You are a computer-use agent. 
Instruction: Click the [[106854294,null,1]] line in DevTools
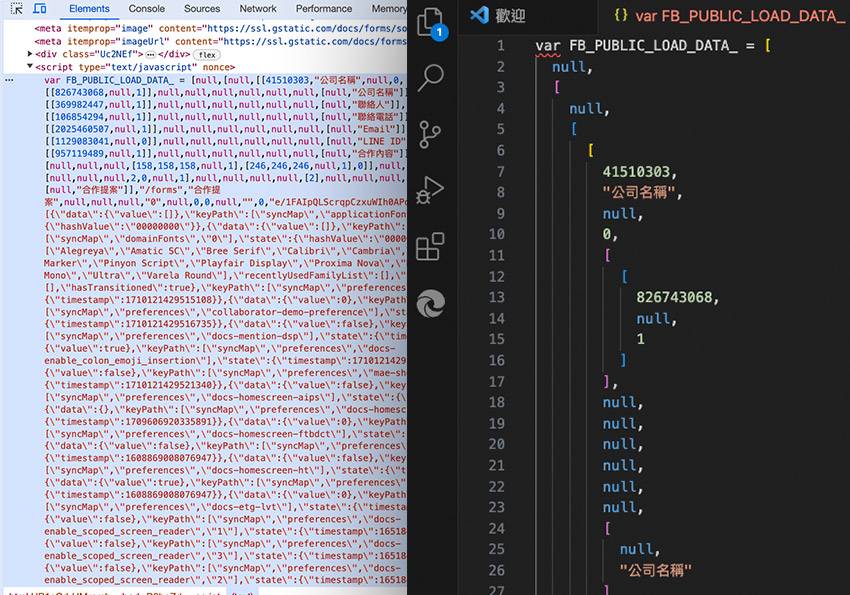[x=226, y=117]
